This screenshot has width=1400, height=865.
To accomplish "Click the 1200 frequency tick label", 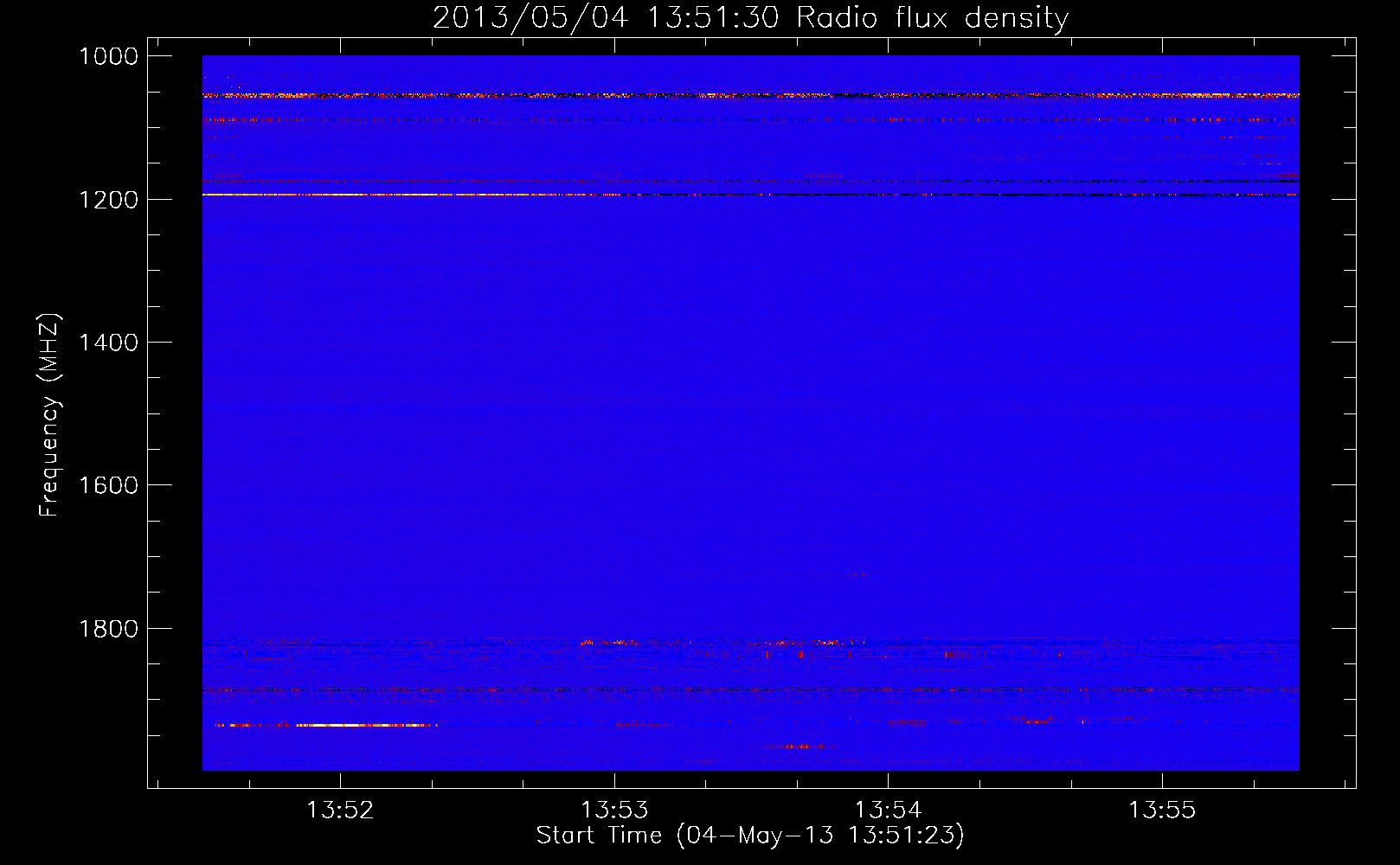I will [x=108, y=200].
